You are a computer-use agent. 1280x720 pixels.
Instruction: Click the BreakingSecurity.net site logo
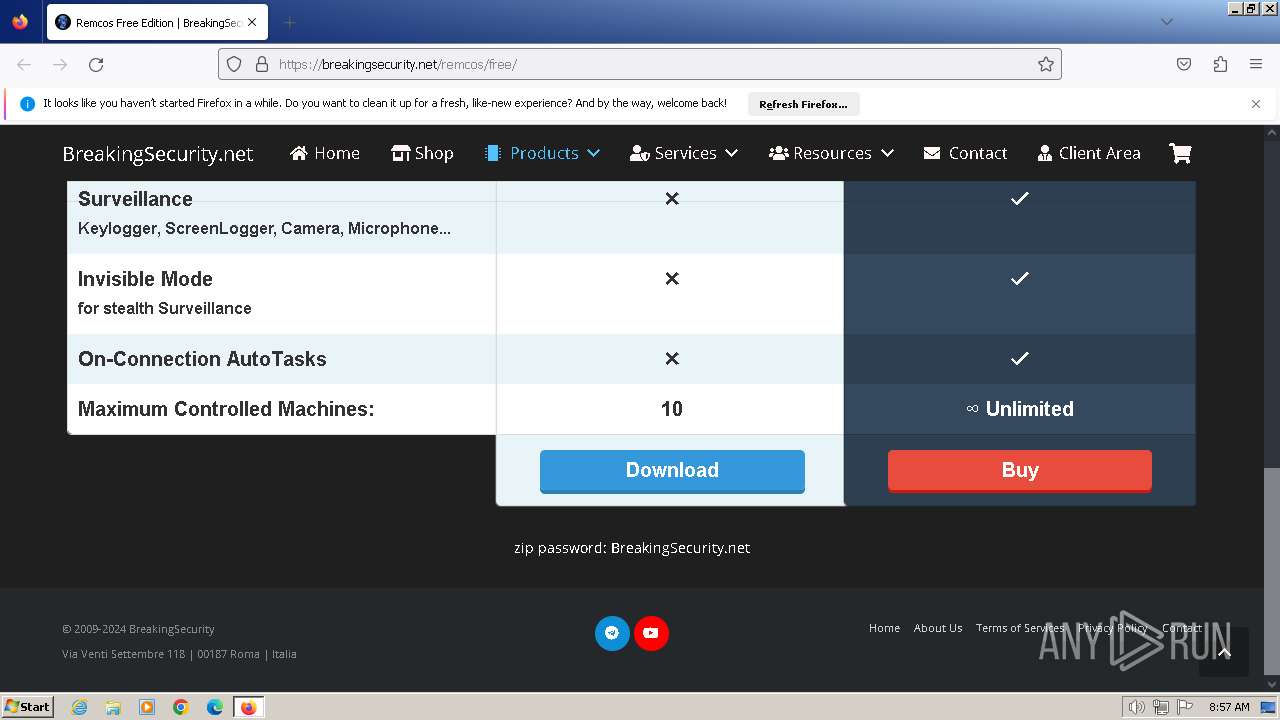(158, 154)
